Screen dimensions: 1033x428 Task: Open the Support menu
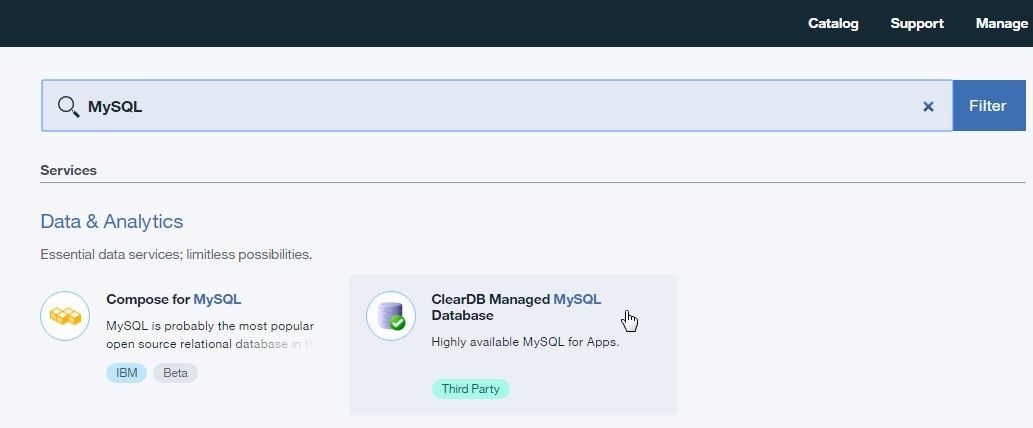[916, 23]
